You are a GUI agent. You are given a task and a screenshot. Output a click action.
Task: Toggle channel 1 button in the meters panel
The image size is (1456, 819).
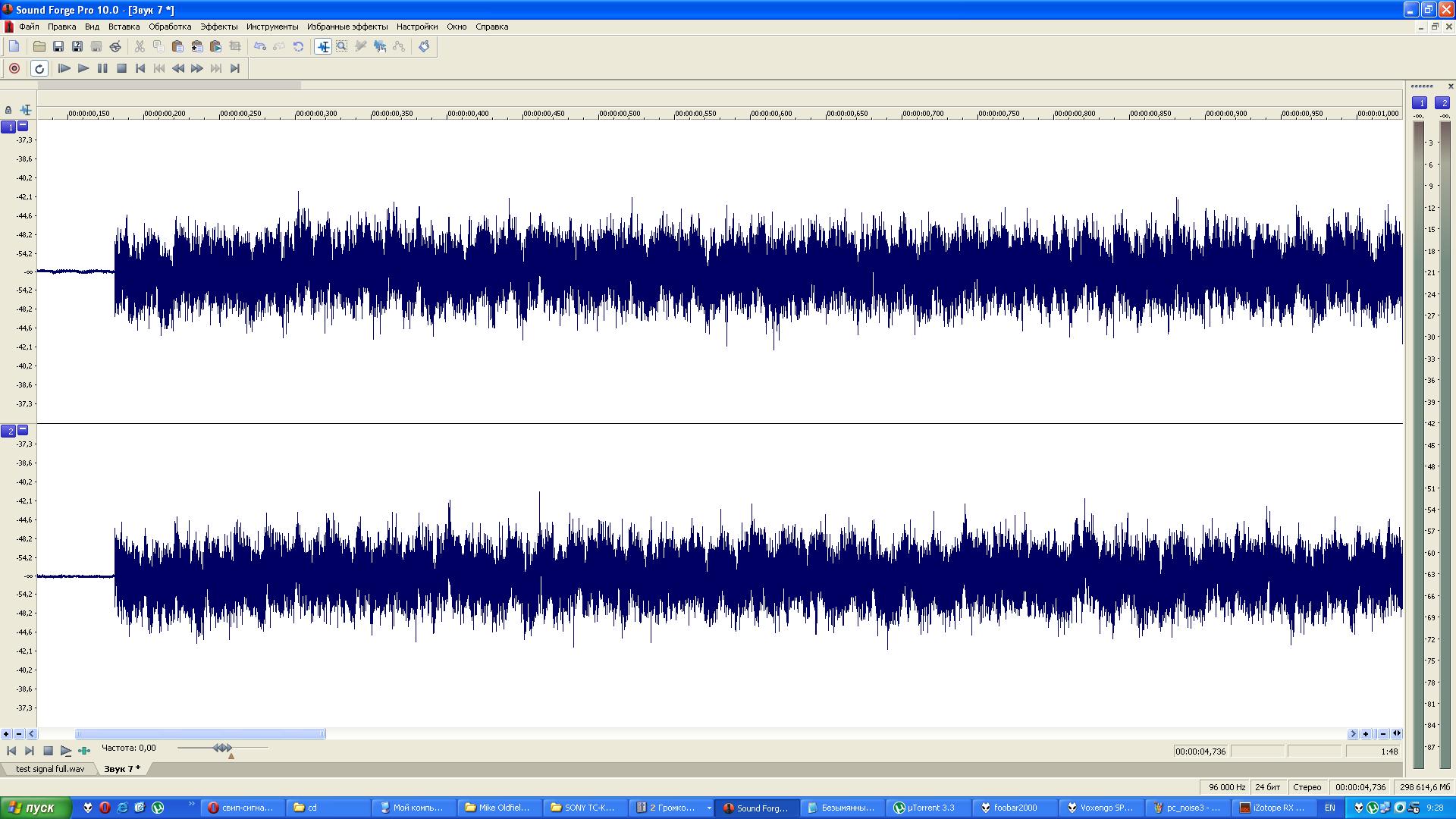click(x=1420, y=103)
